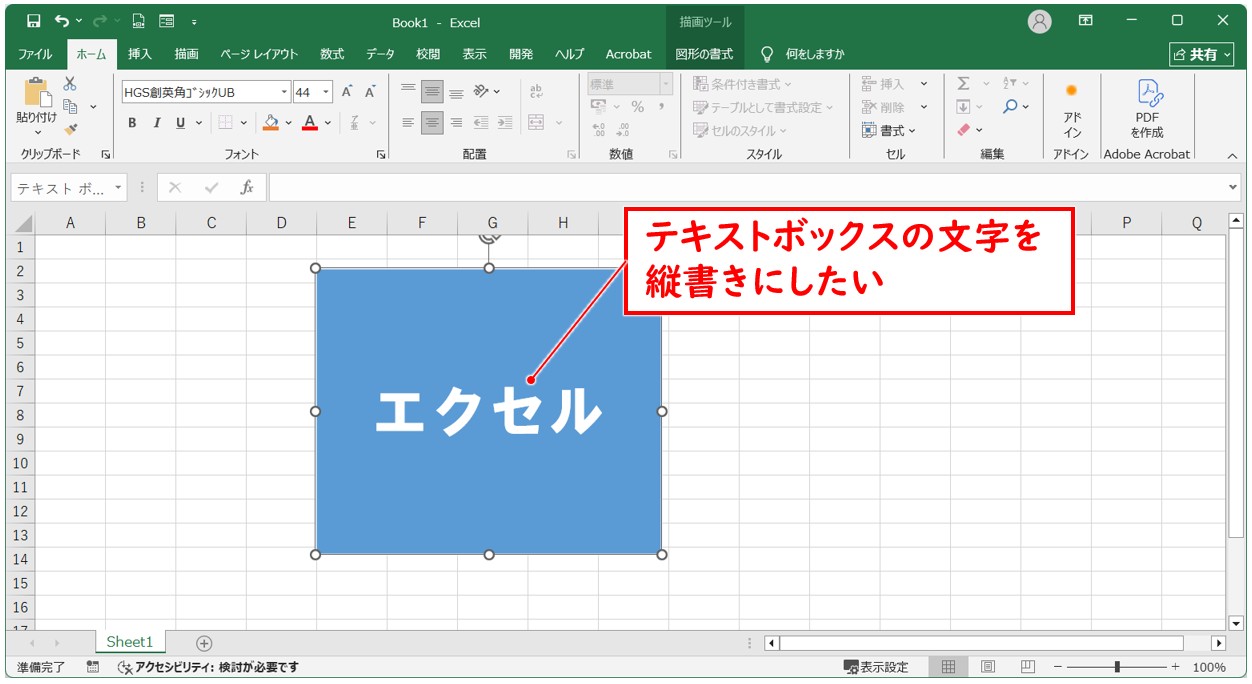Click the Tell me search box

click(x=803, y=54)
